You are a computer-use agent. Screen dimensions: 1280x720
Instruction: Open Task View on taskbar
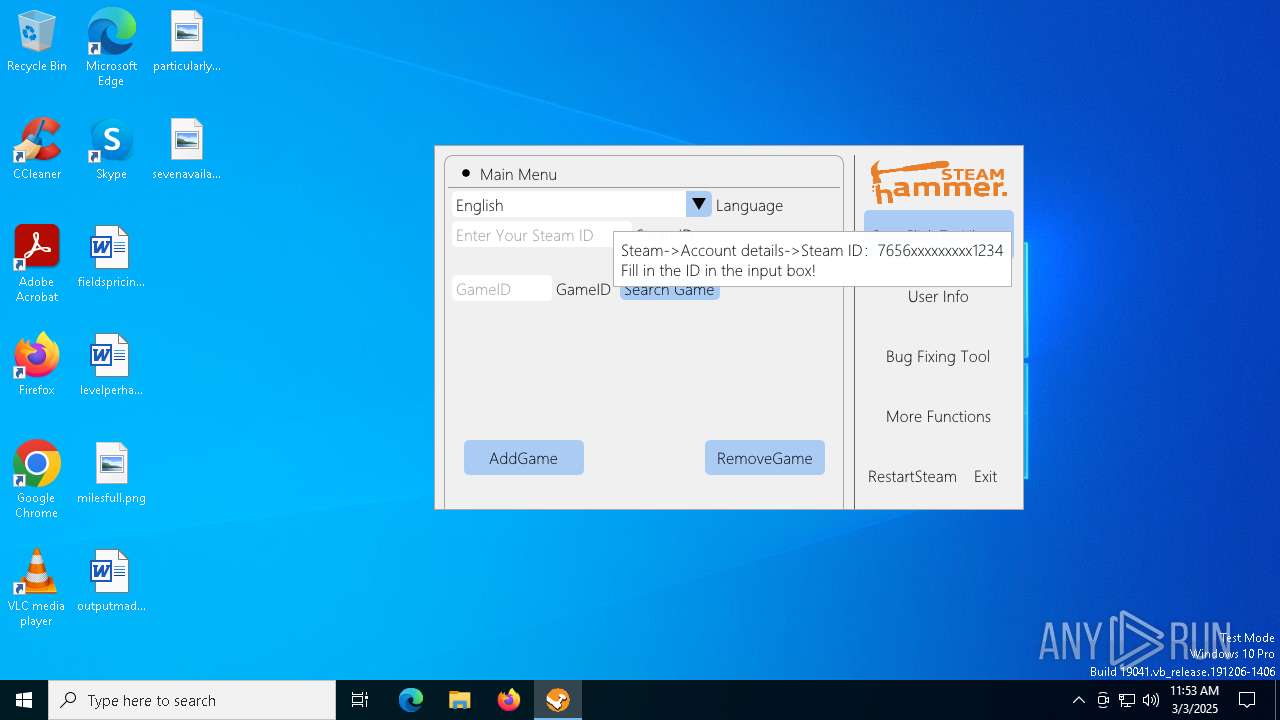360,700
